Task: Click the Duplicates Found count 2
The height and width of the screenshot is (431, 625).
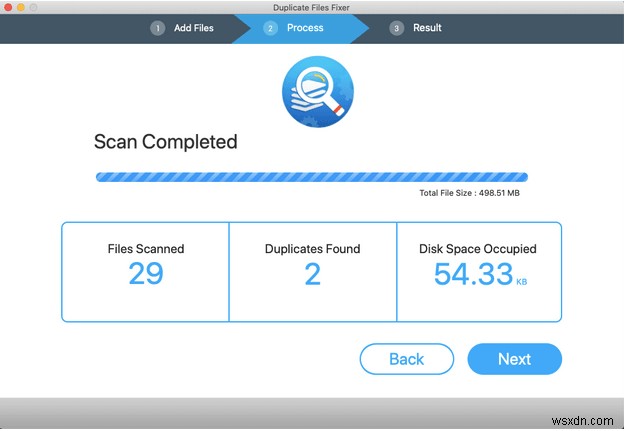Action: (312, 274)
